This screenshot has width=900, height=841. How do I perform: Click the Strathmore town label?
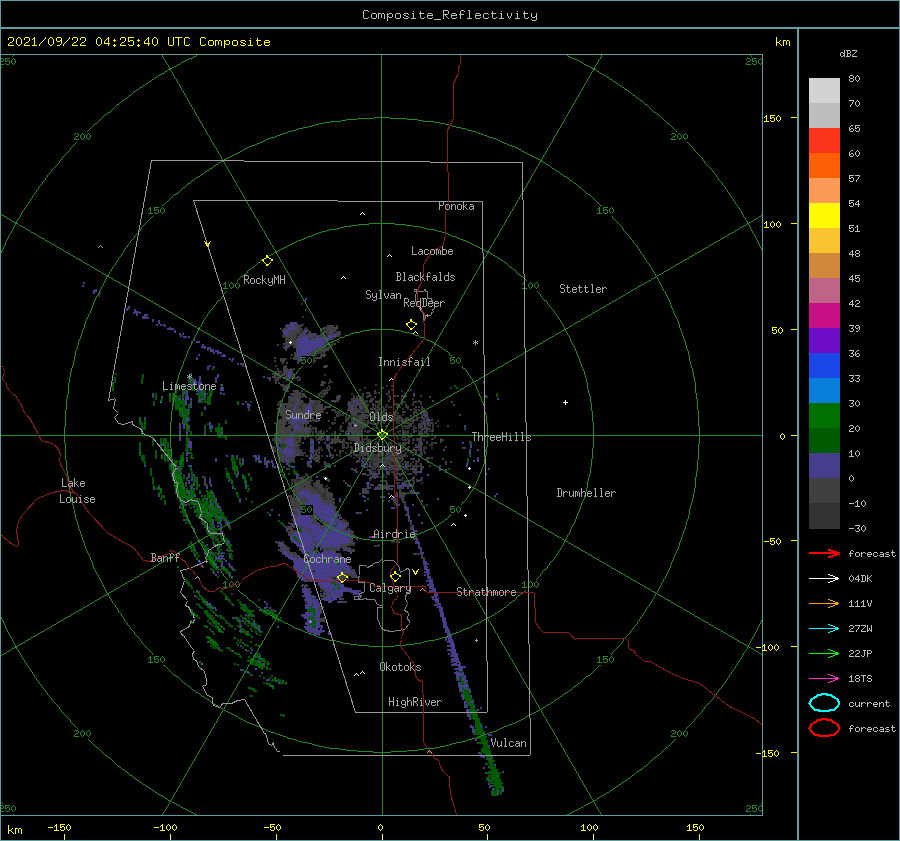pos(486,592)
